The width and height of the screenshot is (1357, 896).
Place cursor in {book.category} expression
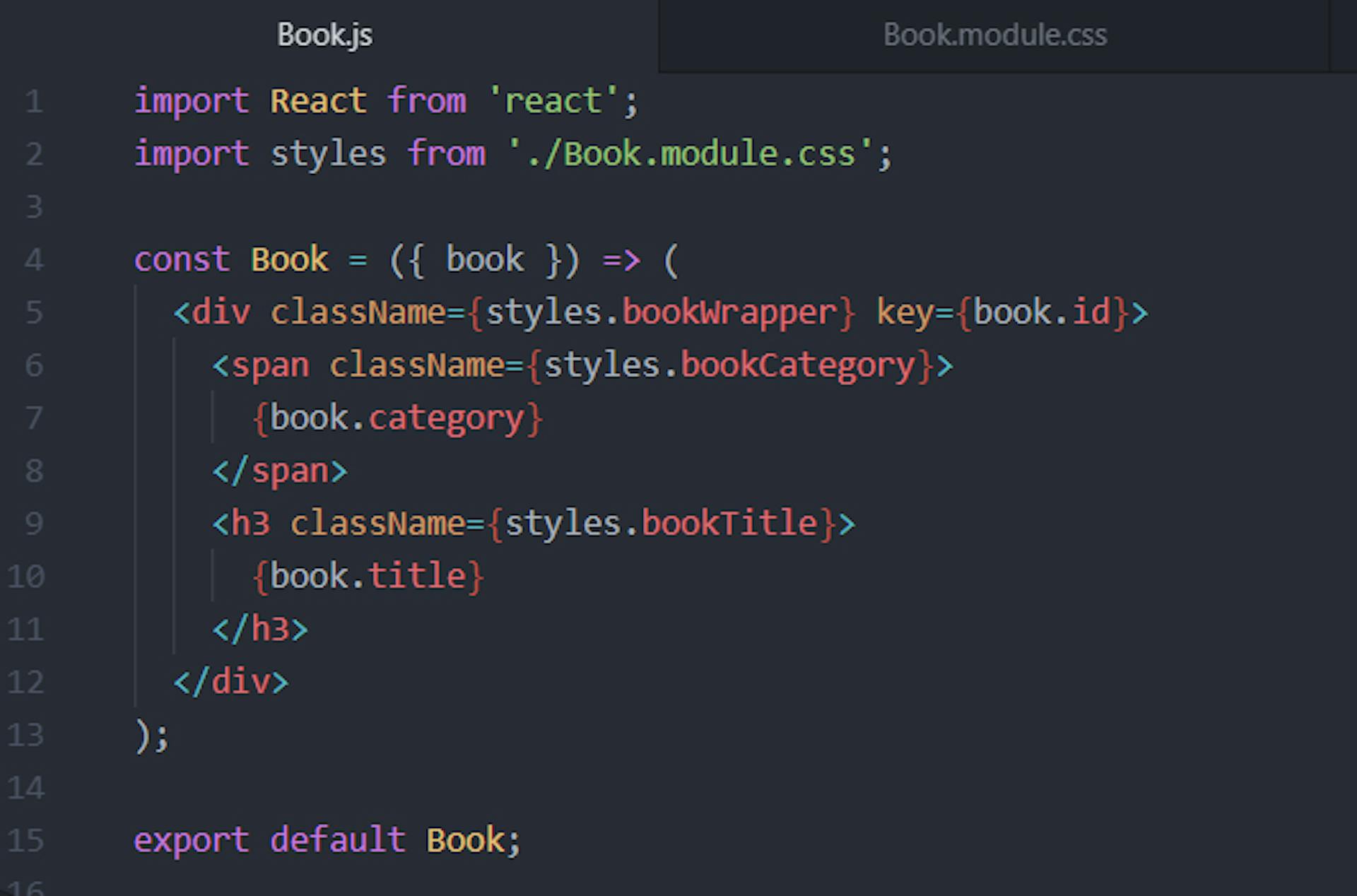coord(397,418)
